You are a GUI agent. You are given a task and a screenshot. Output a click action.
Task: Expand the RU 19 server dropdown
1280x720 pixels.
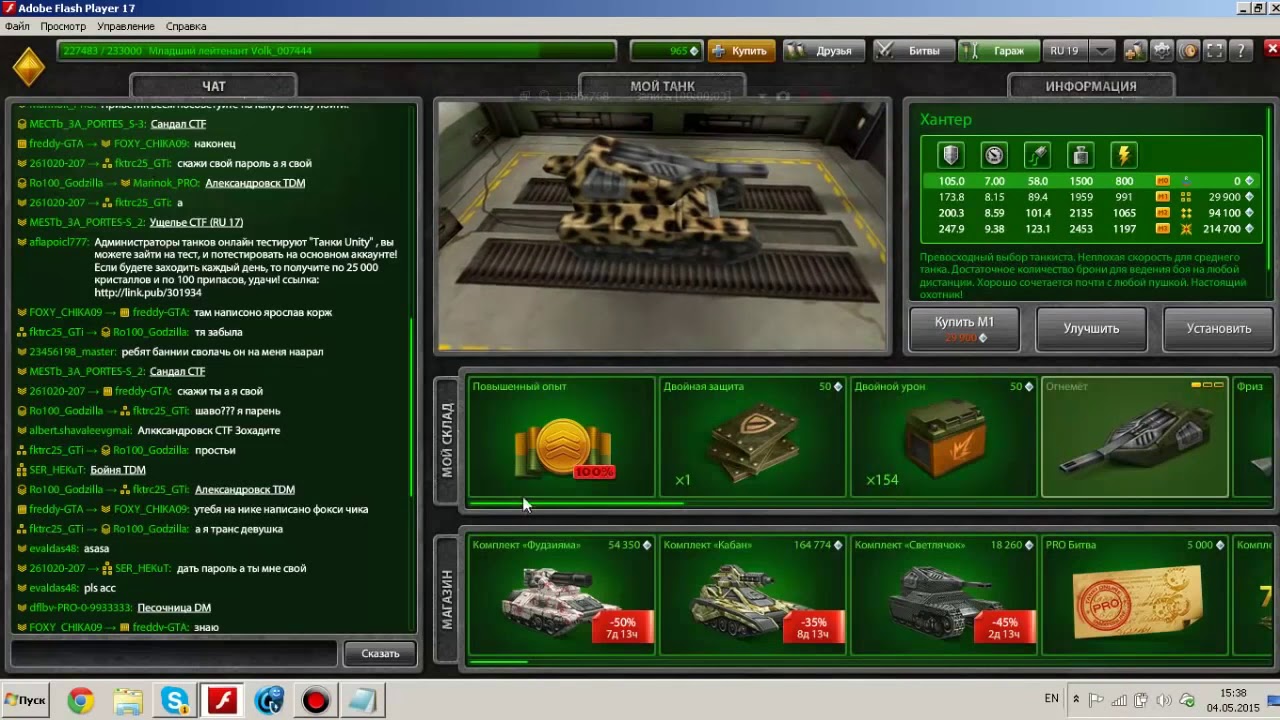[x=1101, y=51]
